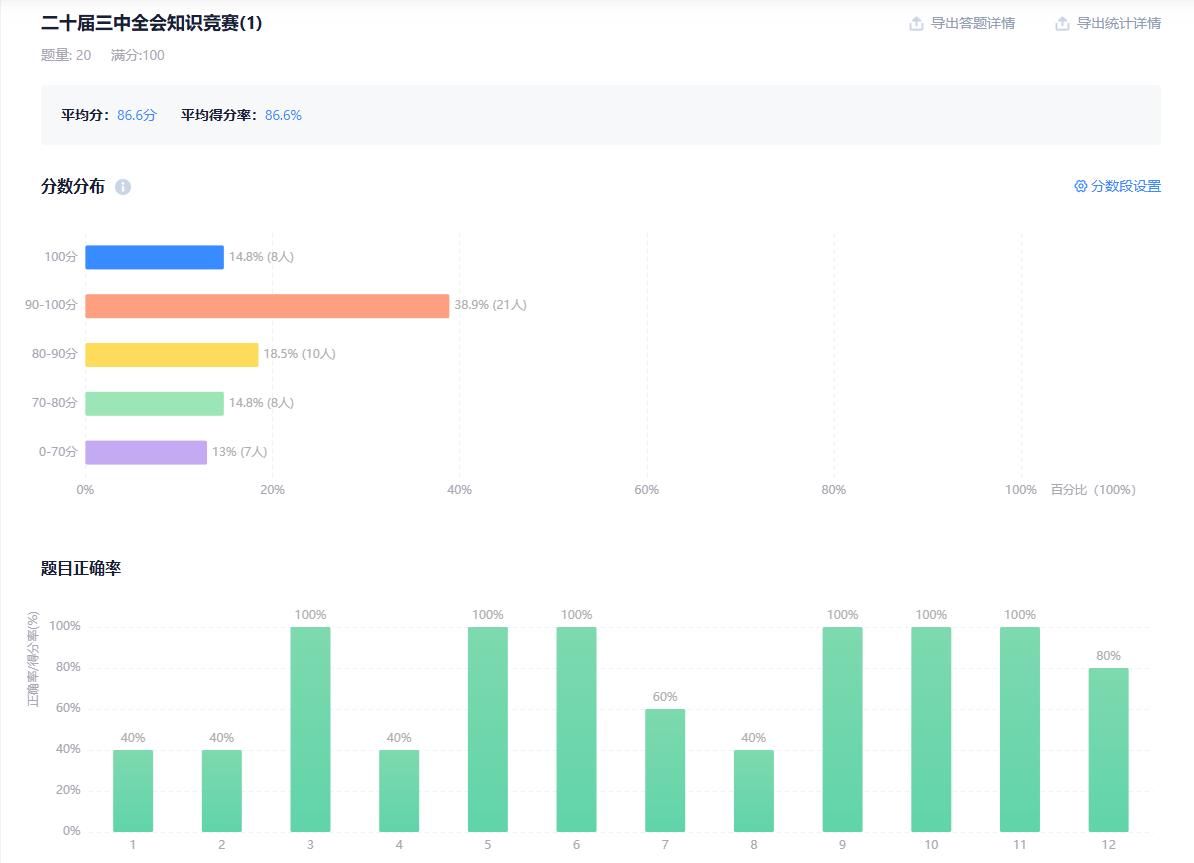
Task: Click question 7 accuracy bar showing 60%
Action: 665,770
